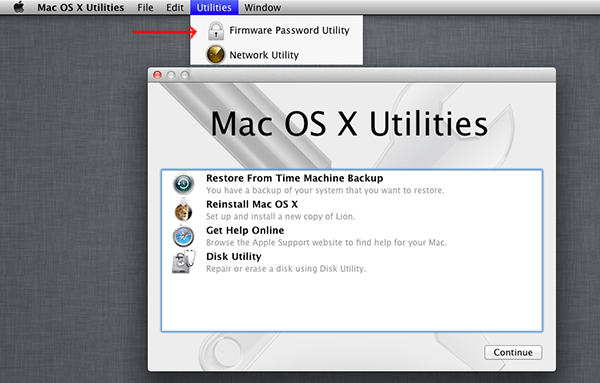Click the Continue button
600x383 pixels.
tap(513, 352)
